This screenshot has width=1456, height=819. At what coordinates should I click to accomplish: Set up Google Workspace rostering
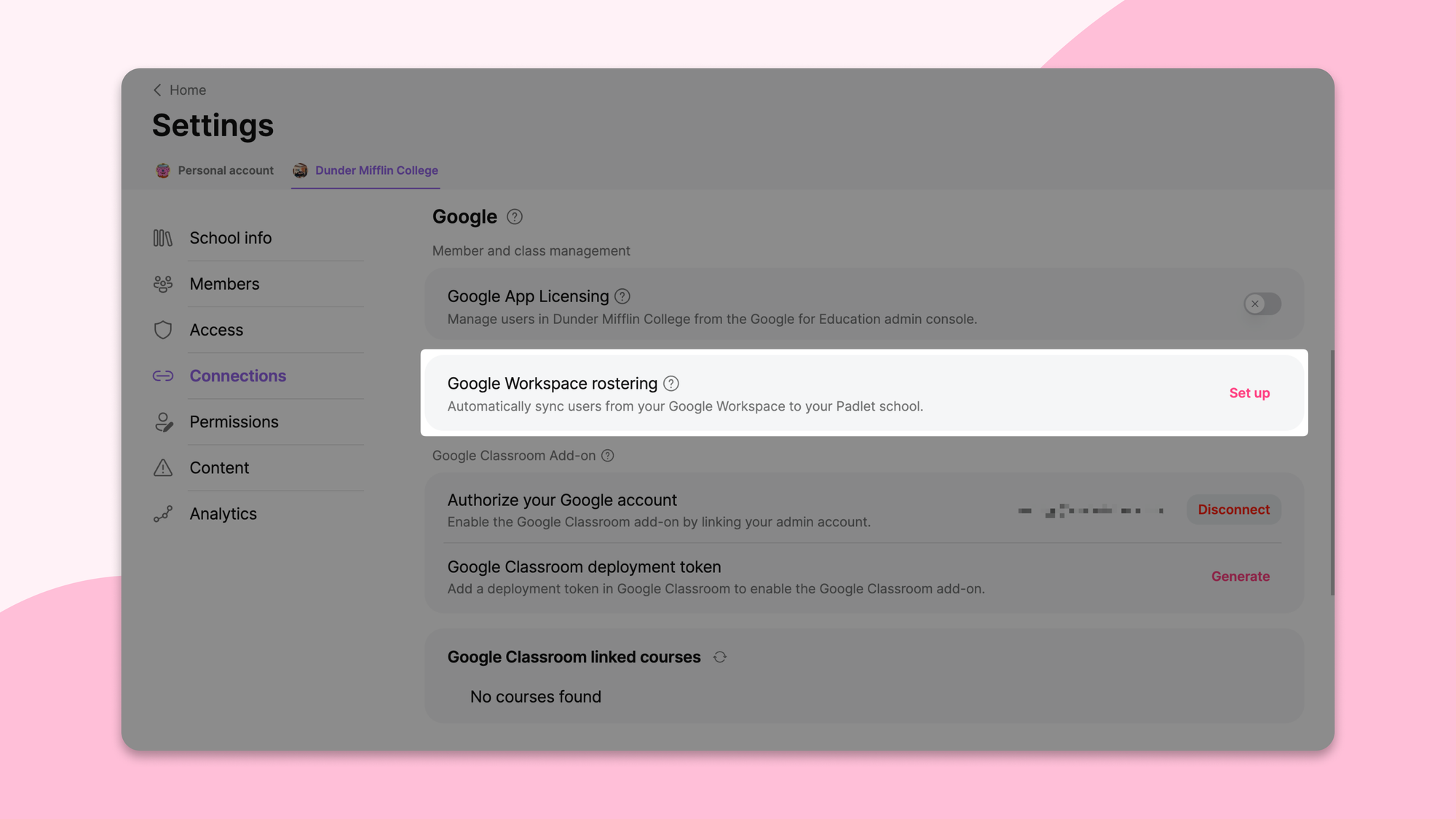1249,392
